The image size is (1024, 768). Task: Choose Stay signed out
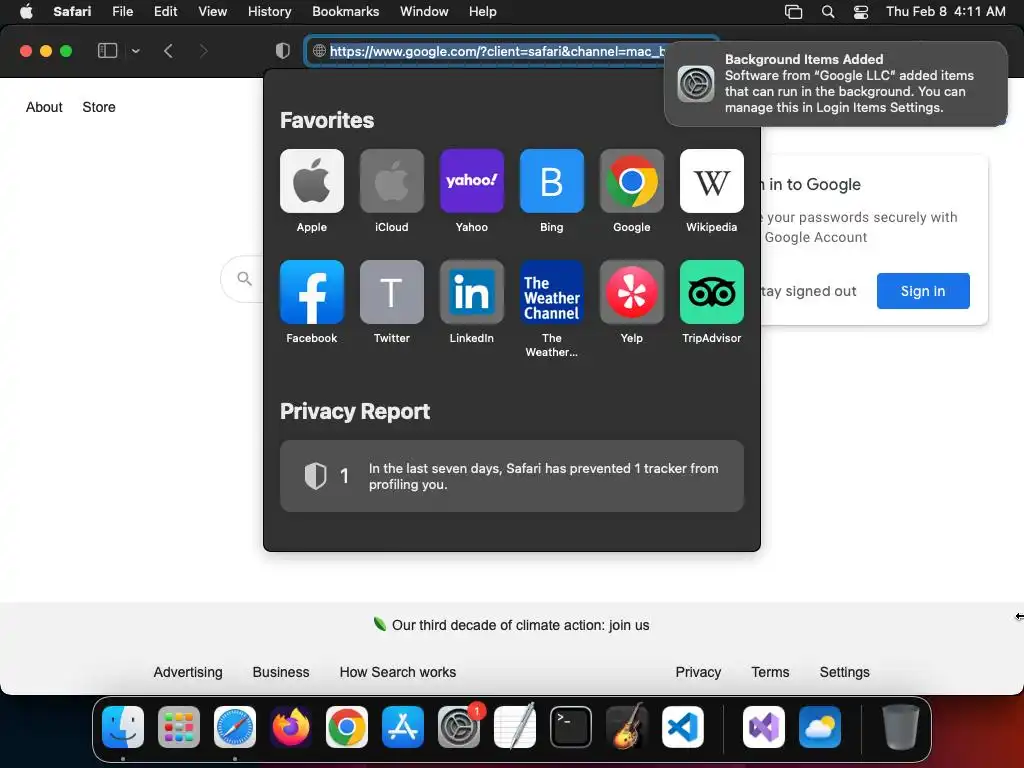[808, 291]
